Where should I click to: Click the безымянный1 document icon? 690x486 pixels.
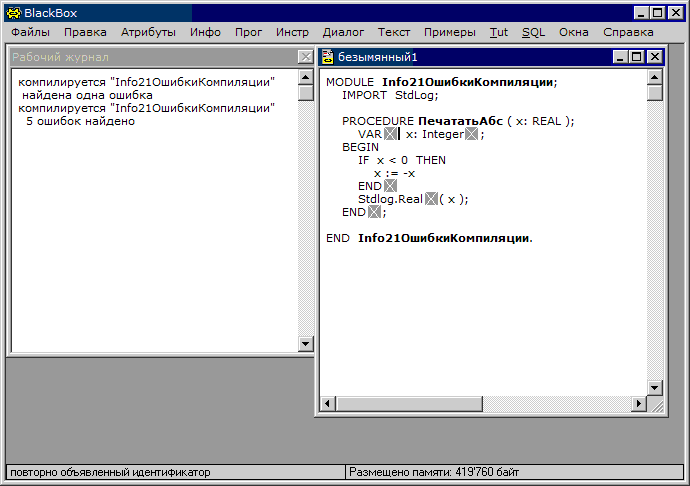pos(328,57)
